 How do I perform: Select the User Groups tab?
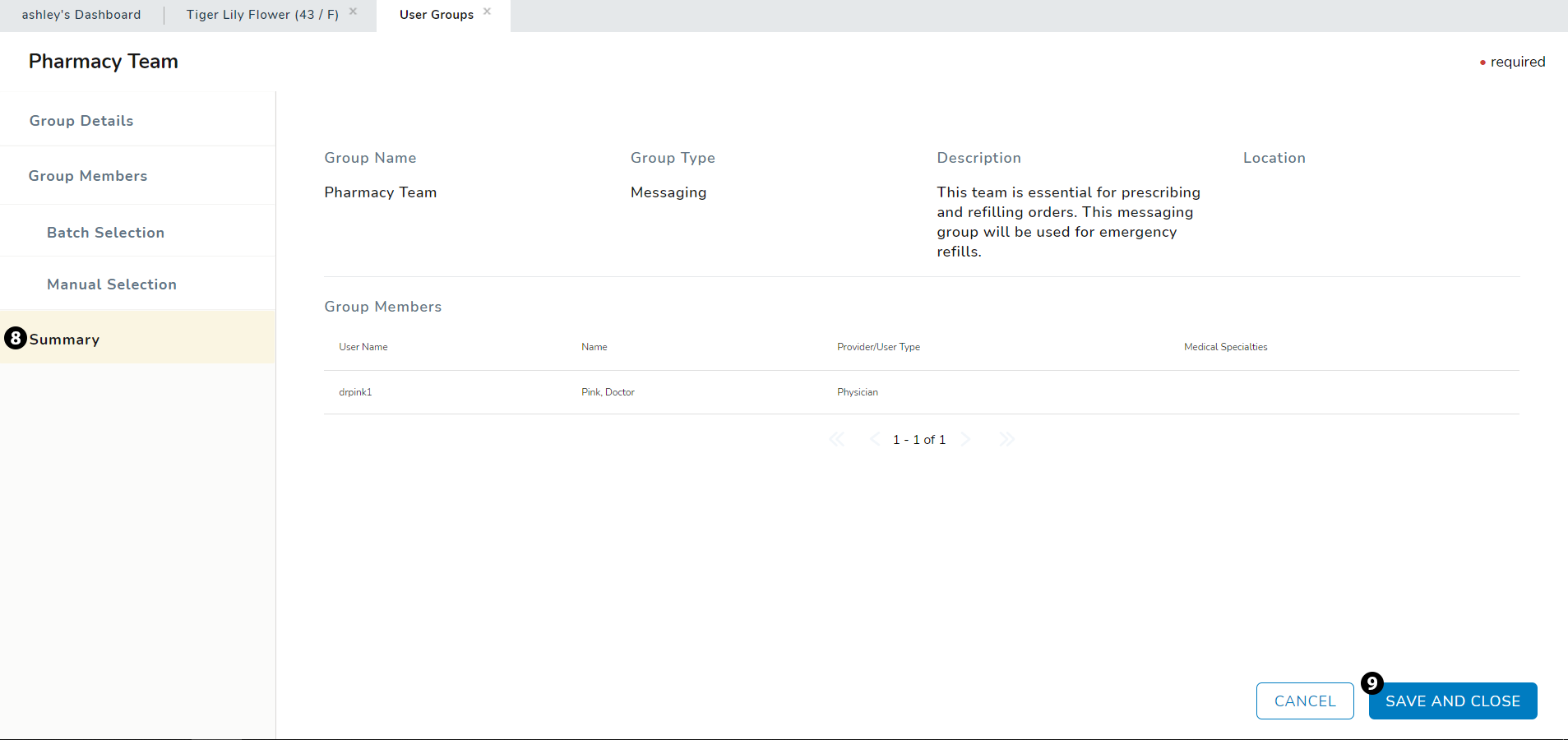coord(436,15)
